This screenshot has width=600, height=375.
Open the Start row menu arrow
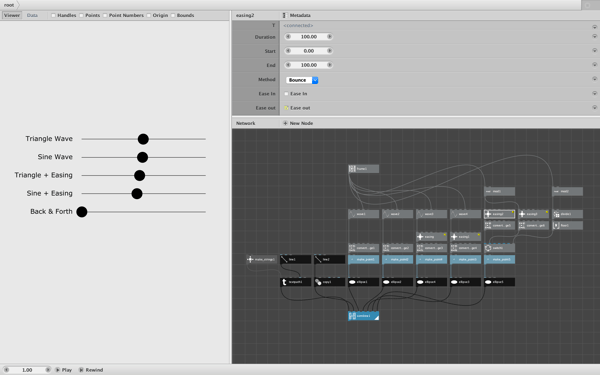[595, 51]
